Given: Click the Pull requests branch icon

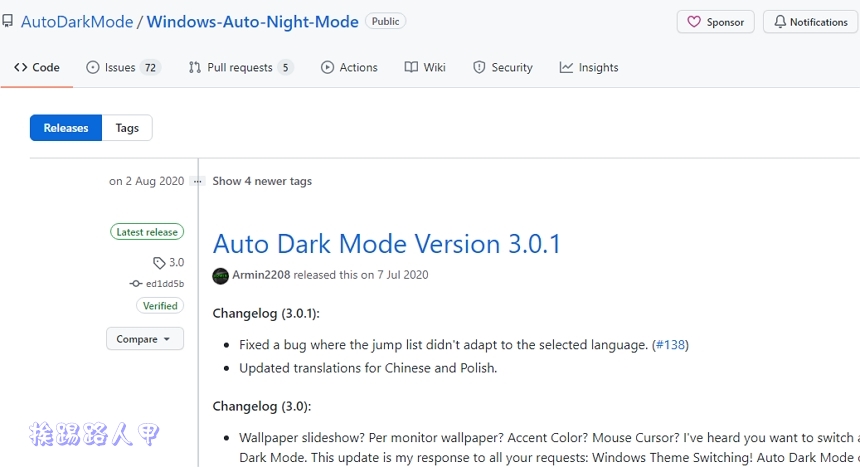Looking at the screenshot, I should point(195,67).
